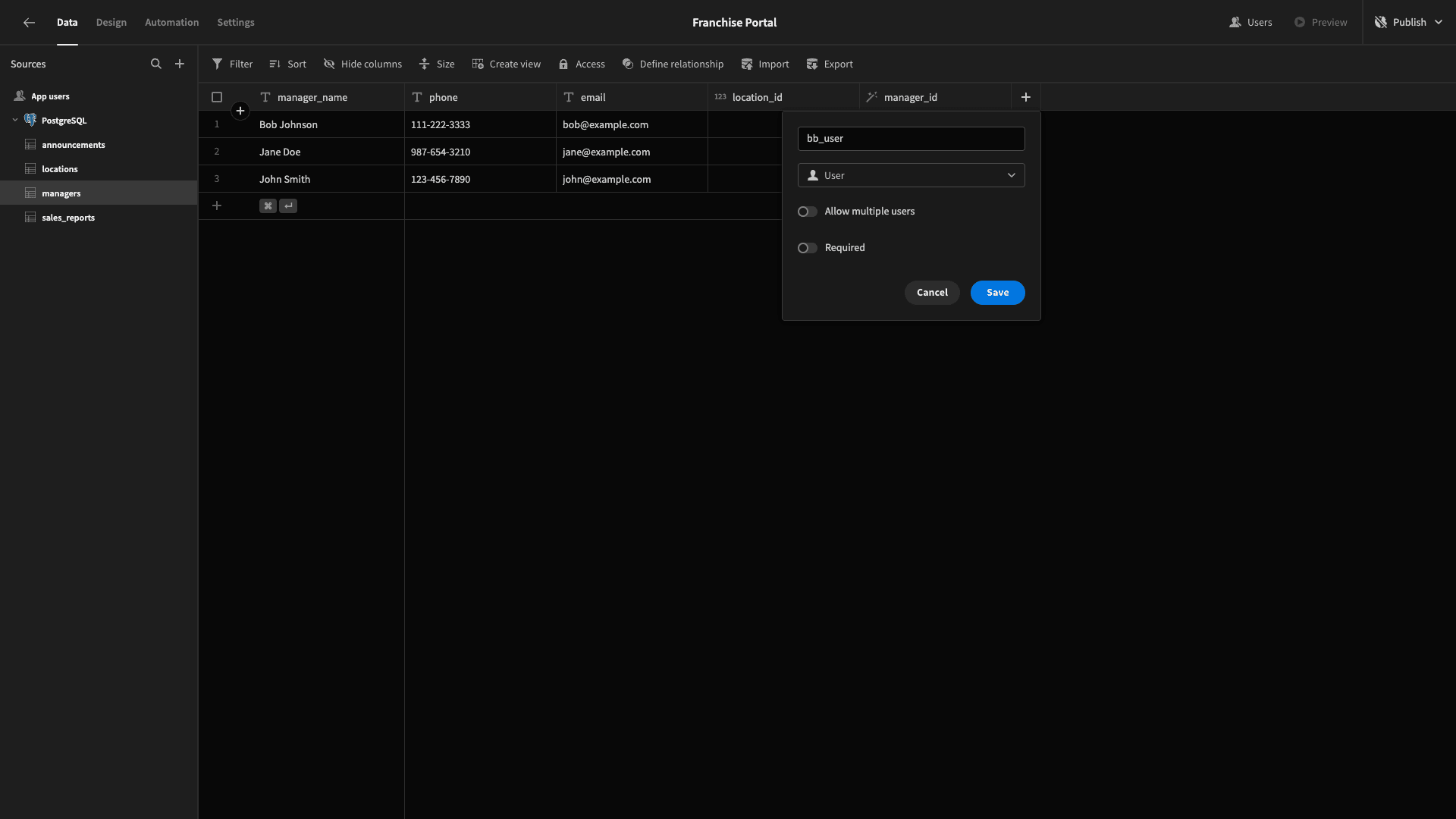Toggle Allow multiple users switch
1456x819 pixels.
808,212
